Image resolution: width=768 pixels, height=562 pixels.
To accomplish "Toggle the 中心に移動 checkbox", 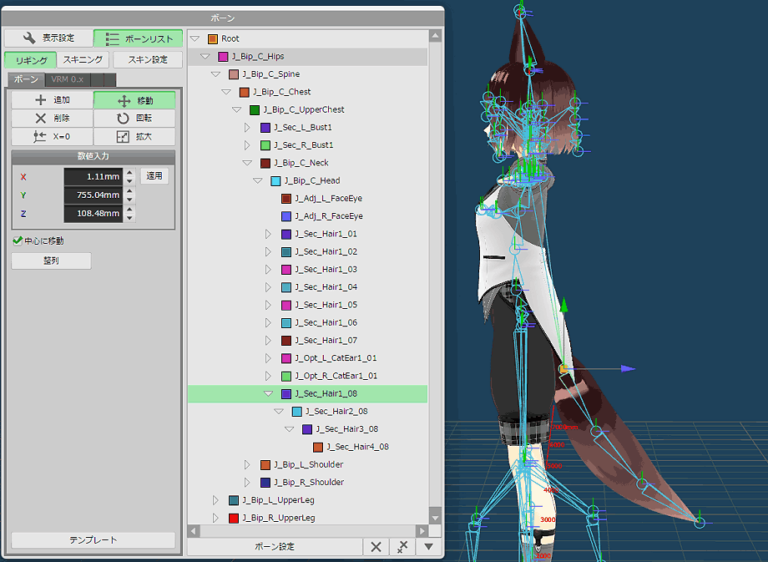I will pos(17,241).
